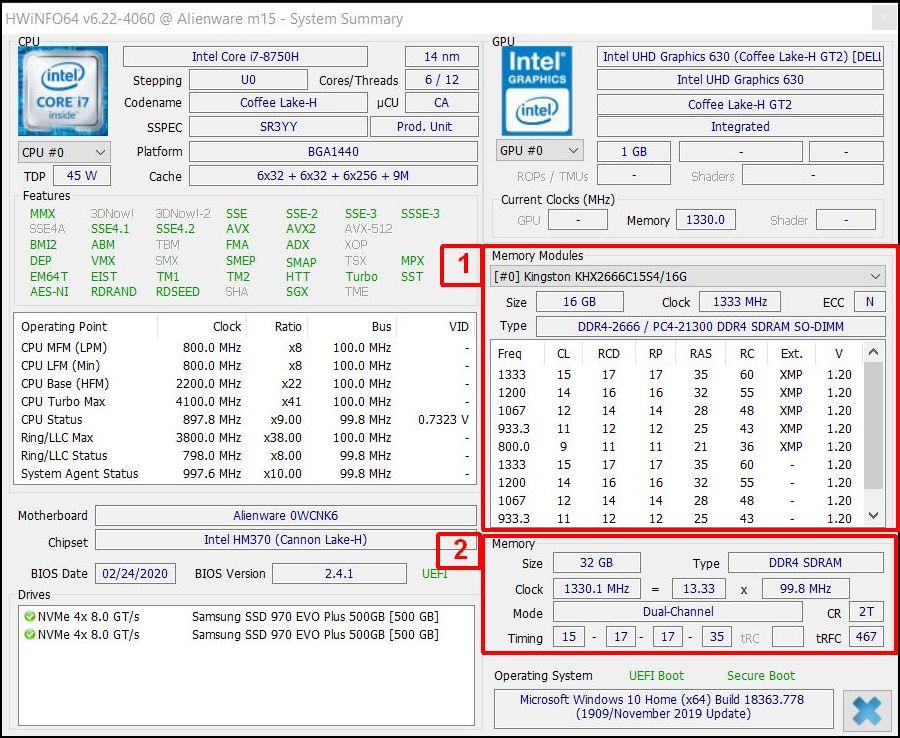Image resolution: width=900 pixels, height=738 pixels.
Task: Click the tRFC 467 field
Action: [x=866, y=636]
